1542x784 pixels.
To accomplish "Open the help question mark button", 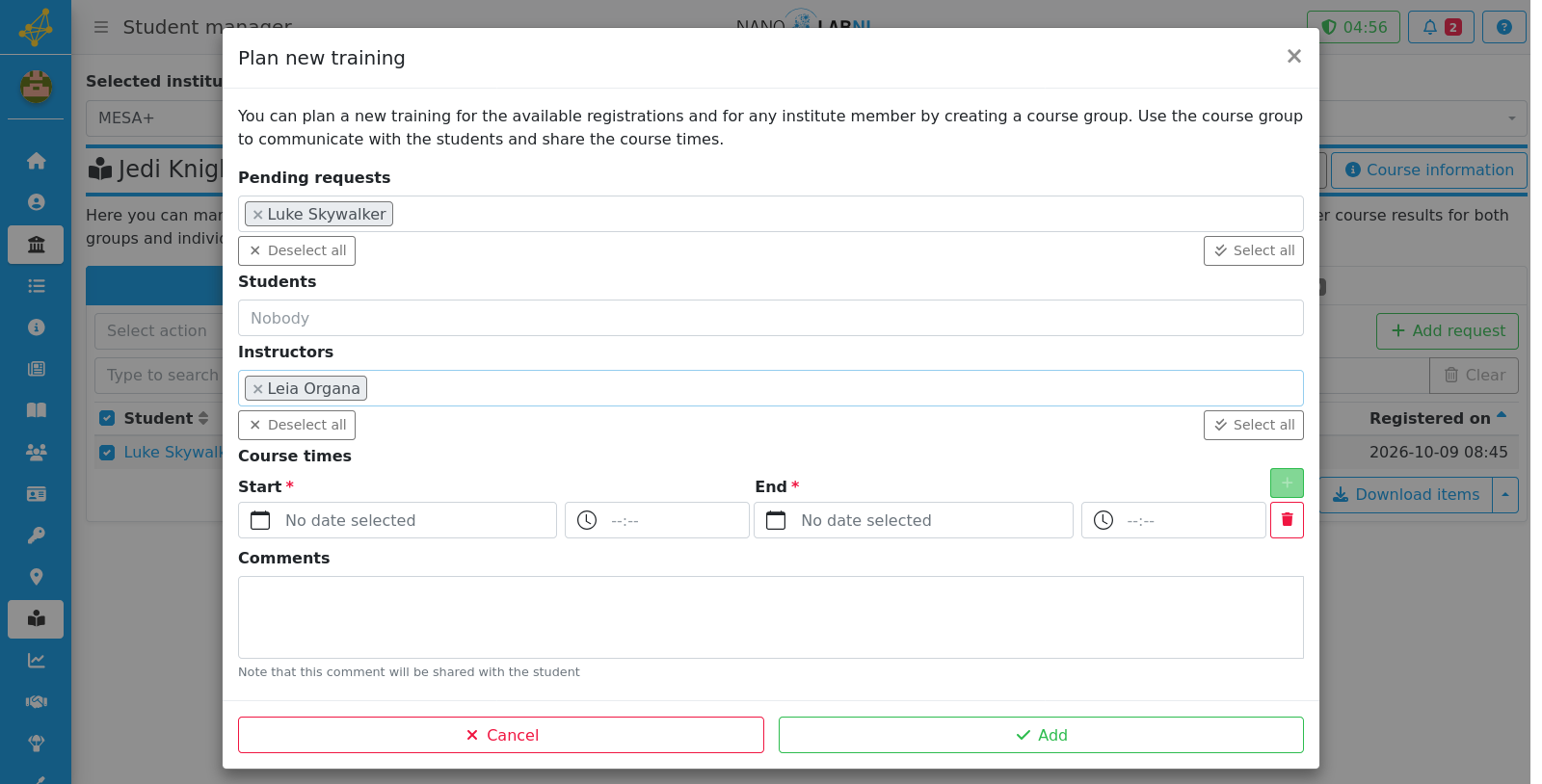I will coord(1503,27).
